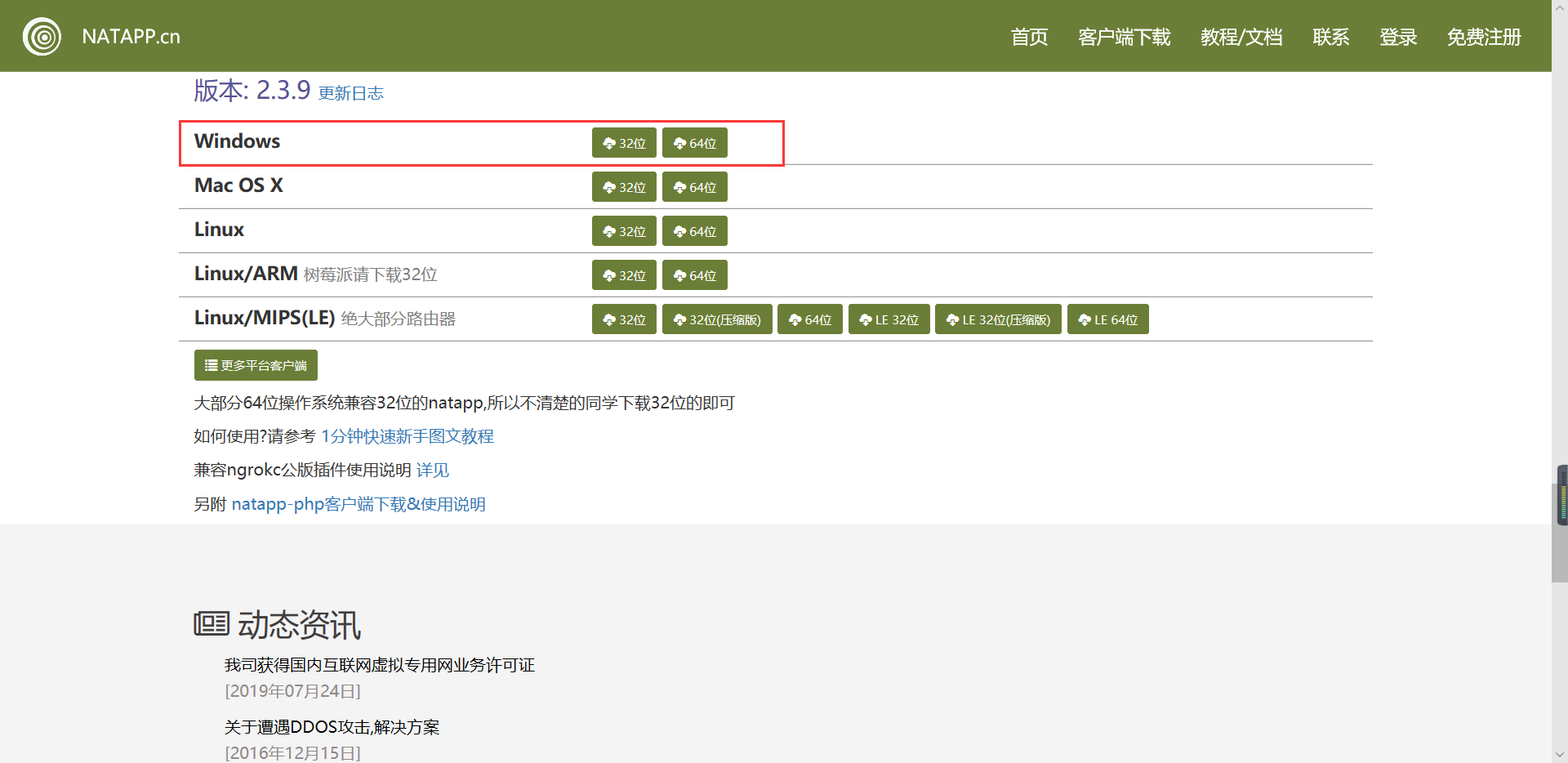This screenshot has width=1568, height=763.
Task: Click the [2016年12月15日] date
Action: 292,753
